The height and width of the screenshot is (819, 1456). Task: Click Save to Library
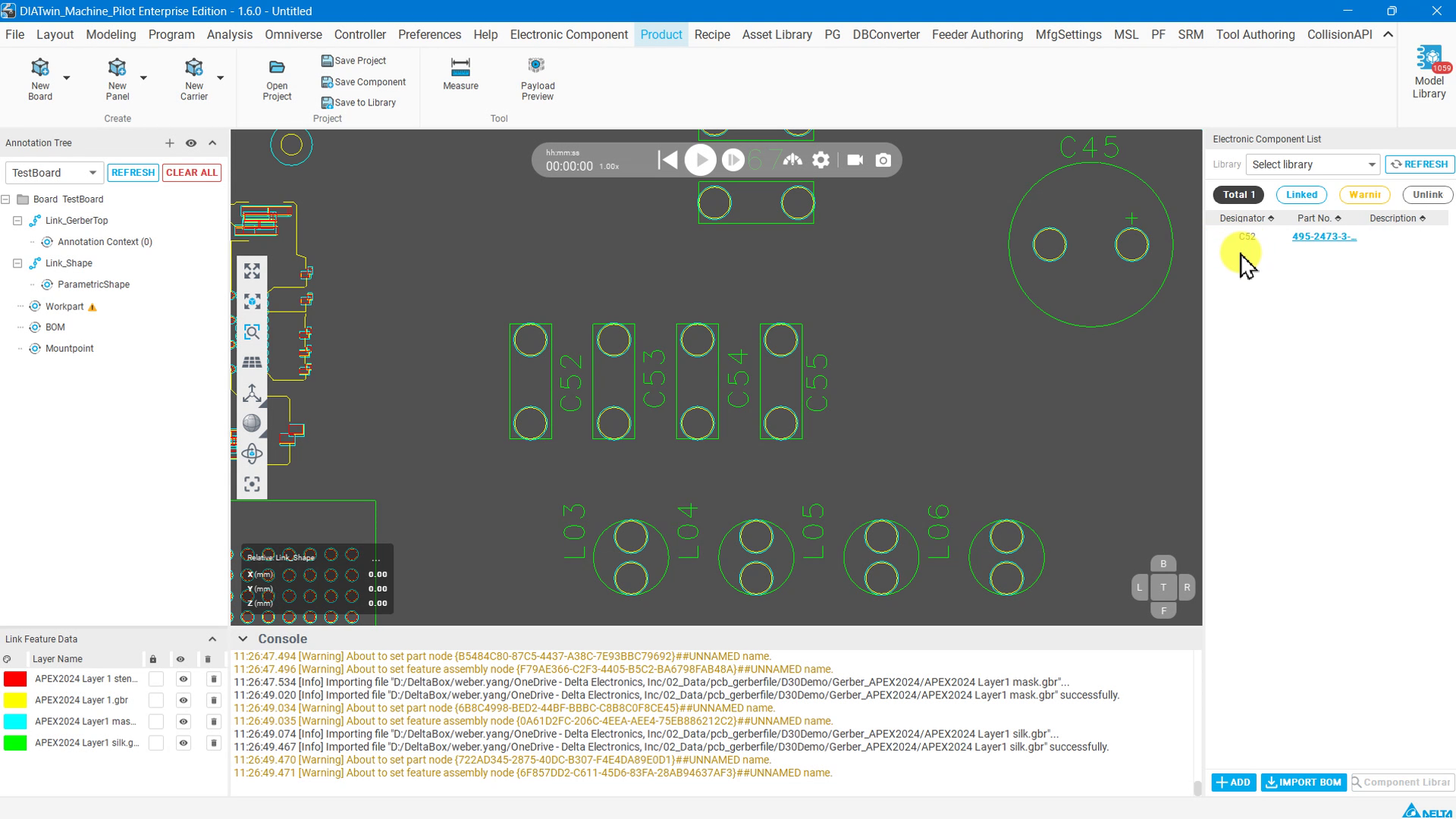click(359, 102)
